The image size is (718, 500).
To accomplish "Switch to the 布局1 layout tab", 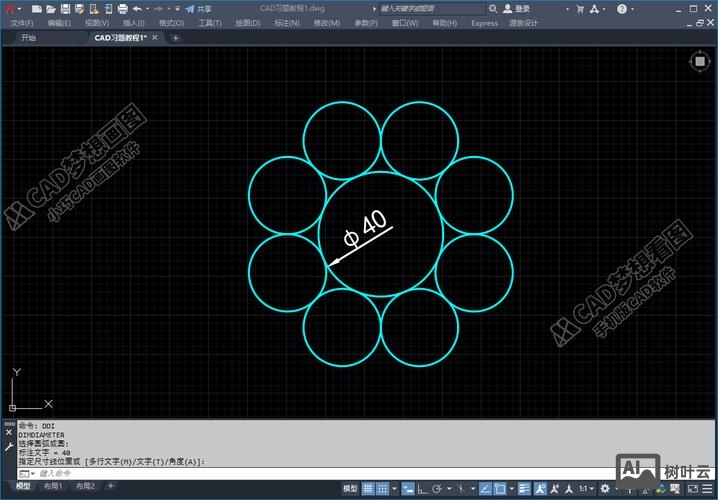I will [52, 487].
